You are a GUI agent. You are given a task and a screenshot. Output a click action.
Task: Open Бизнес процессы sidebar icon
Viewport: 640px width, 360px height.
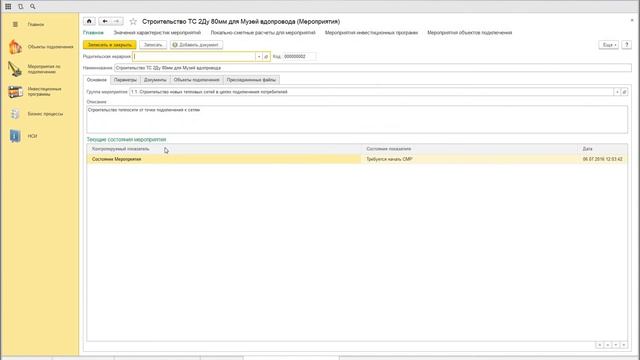[15, 114]
